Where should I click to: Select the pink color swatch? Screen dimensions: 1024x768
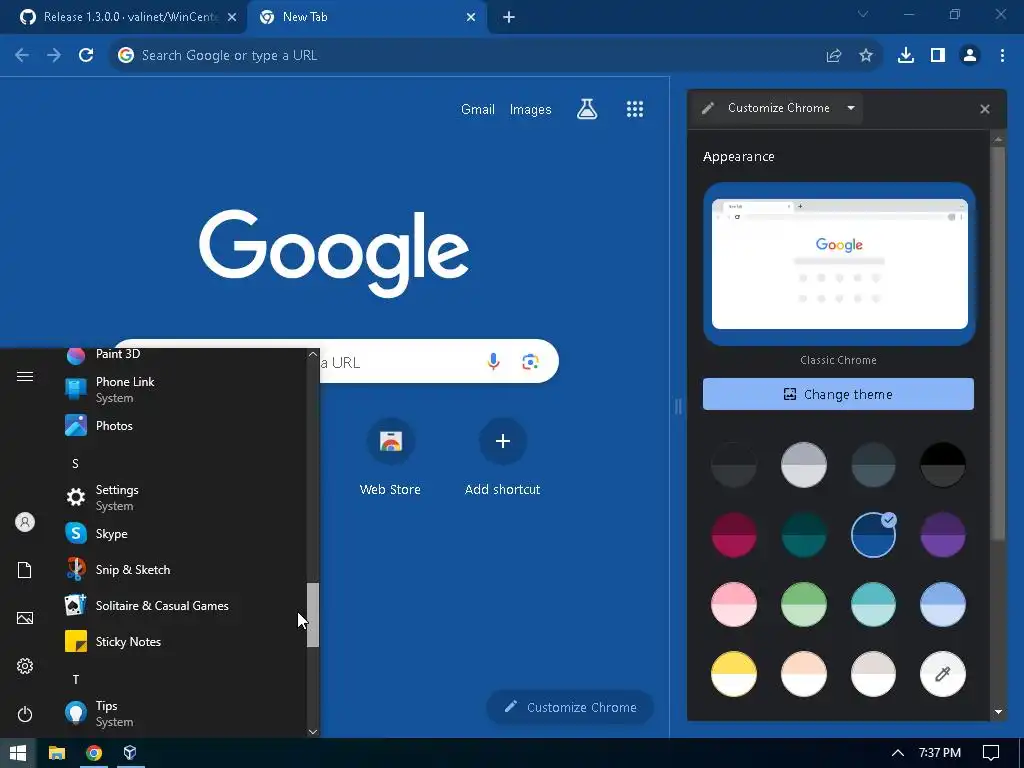(x=734, y=604)
